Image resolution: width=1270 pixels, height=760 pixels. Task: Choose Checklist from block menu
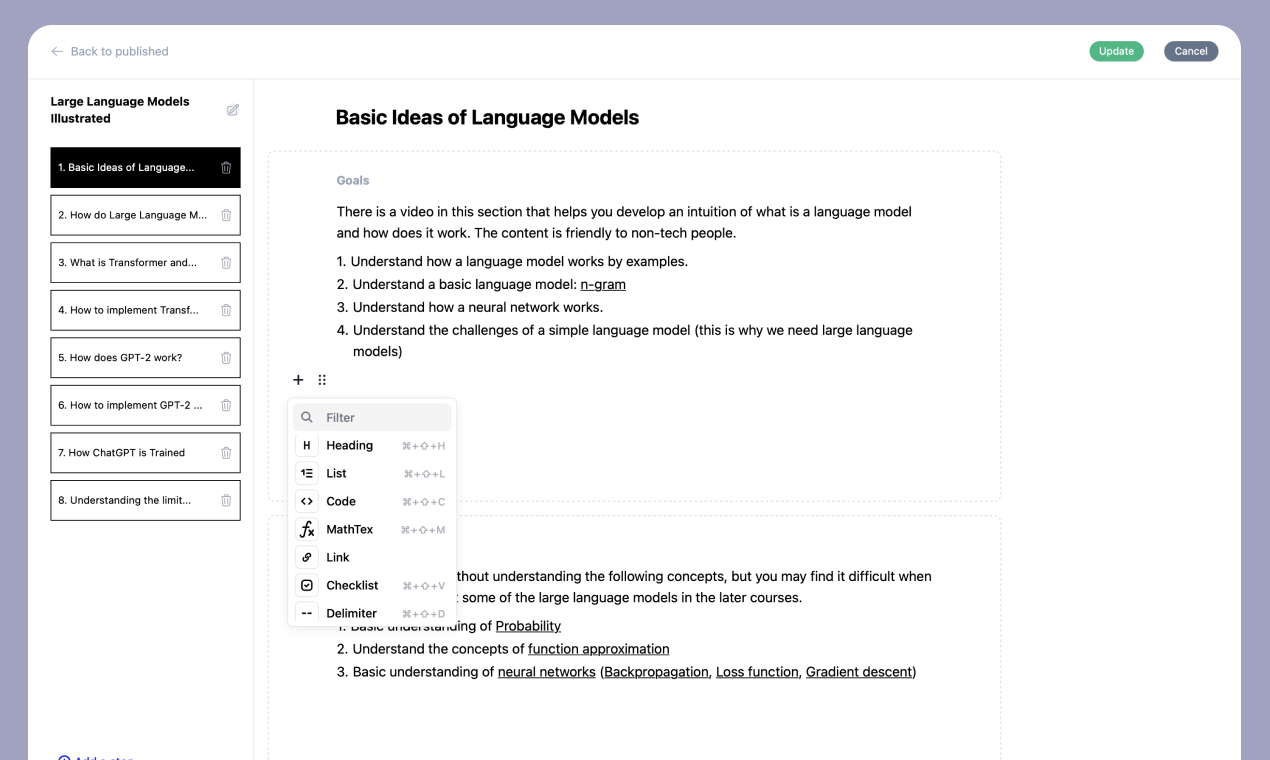point(372,585)
